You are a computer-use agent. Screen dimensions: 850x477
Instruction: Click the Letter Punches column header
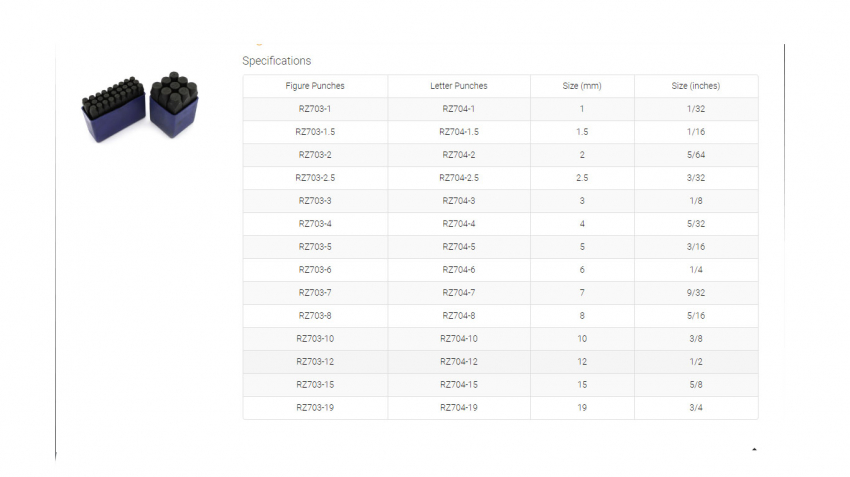459,86
